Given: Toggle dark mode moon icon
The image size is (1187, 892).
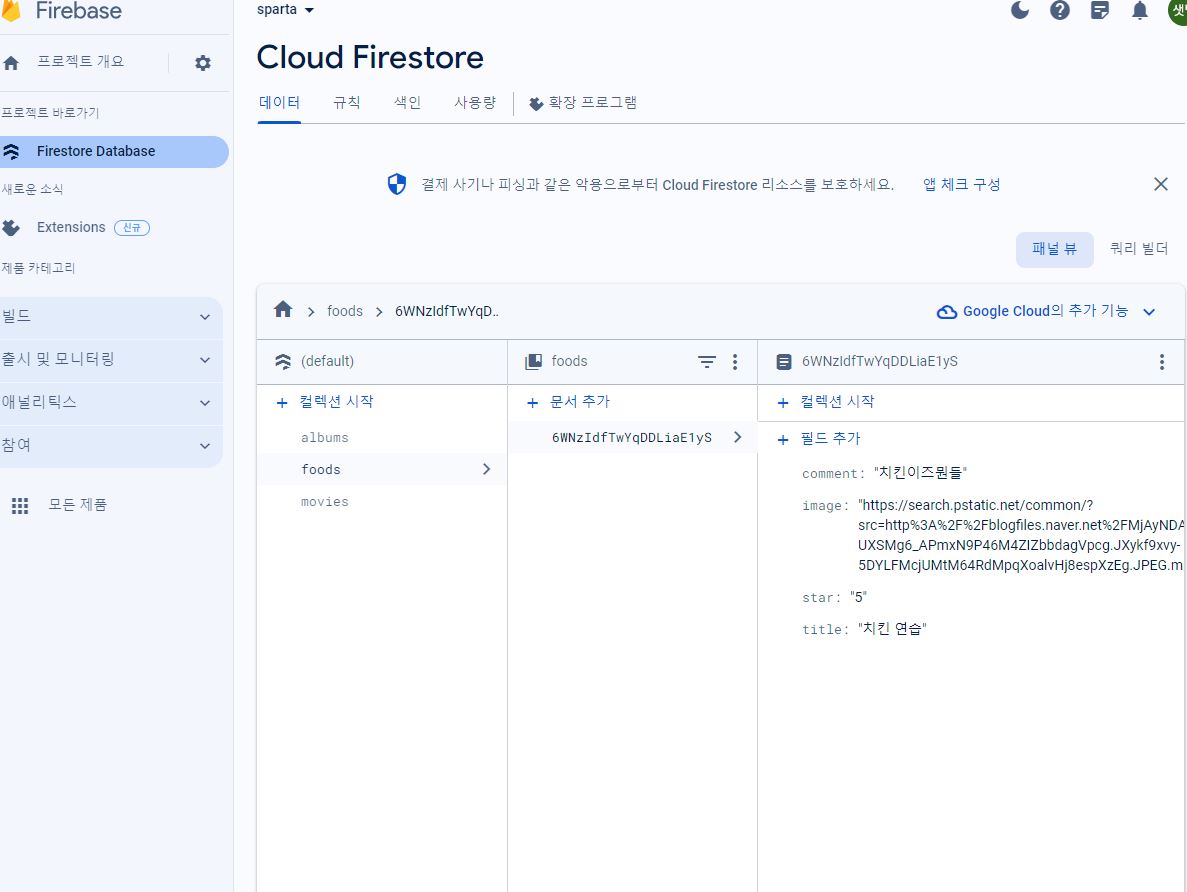Looking at the screenshot, I should (x=1020, y=10).
